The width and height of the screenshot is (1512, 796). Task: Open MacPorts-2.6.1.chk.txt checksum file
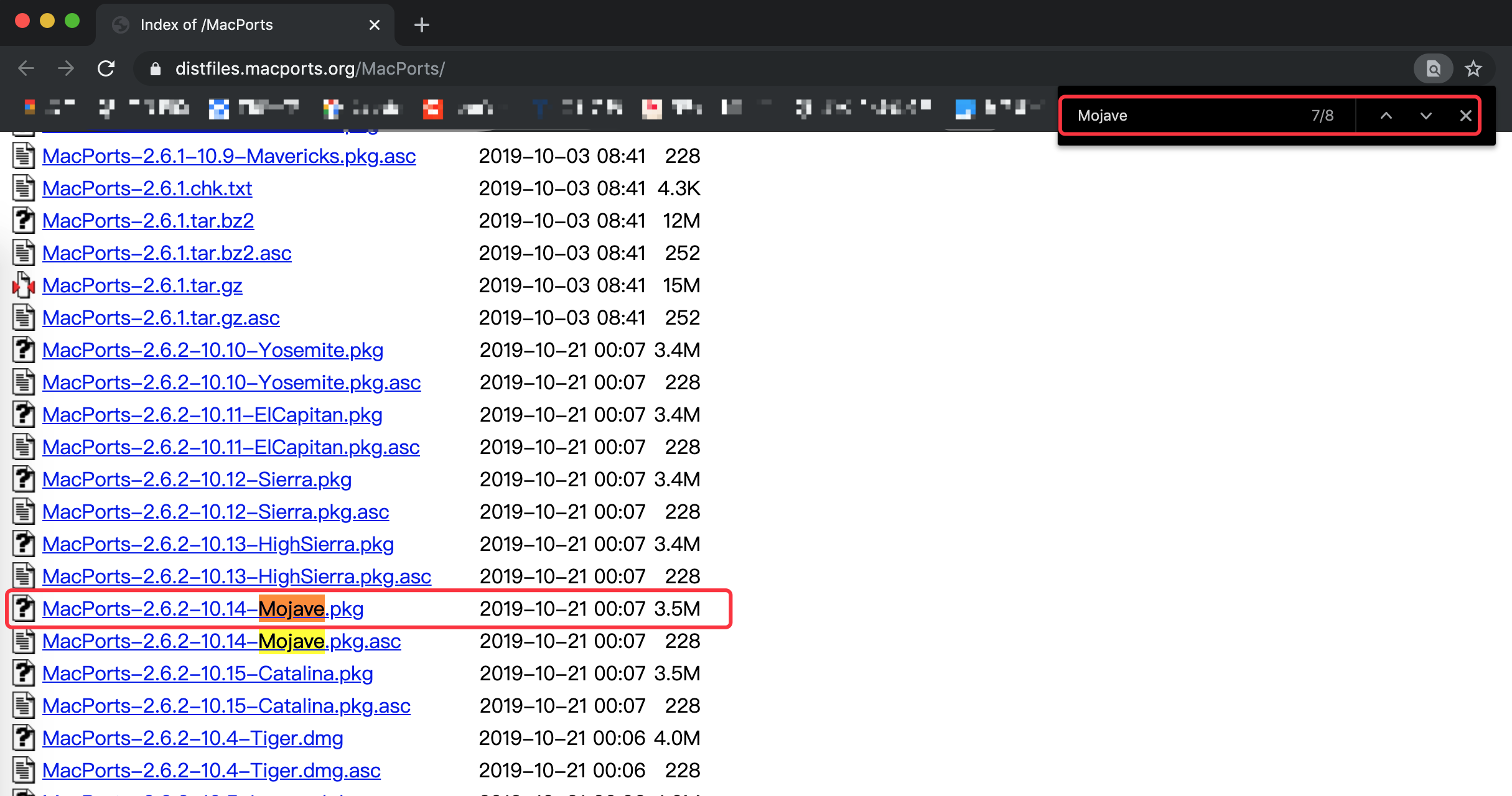pyautogui.click(x=147, y=188)
